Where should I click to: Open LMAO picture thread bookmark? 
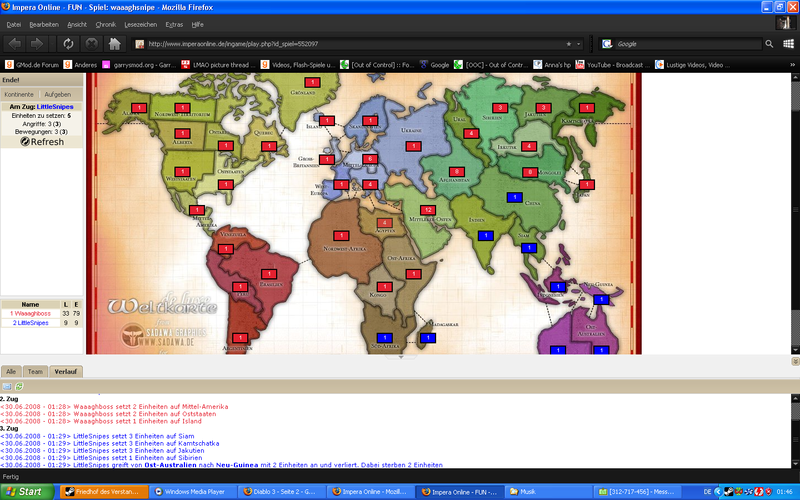(219, 65)
